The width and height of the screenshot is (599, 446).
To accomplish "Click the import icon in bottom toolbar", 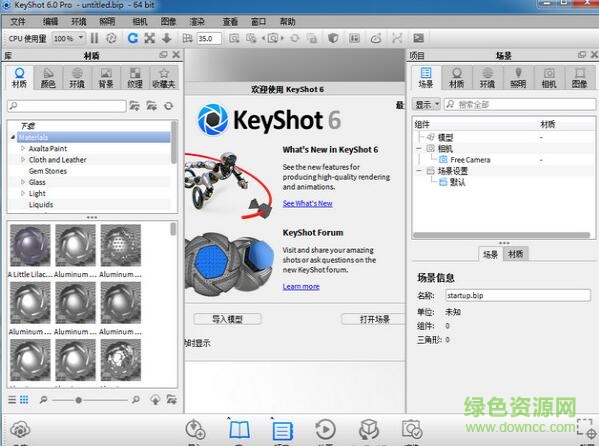I will click(195, 430).
